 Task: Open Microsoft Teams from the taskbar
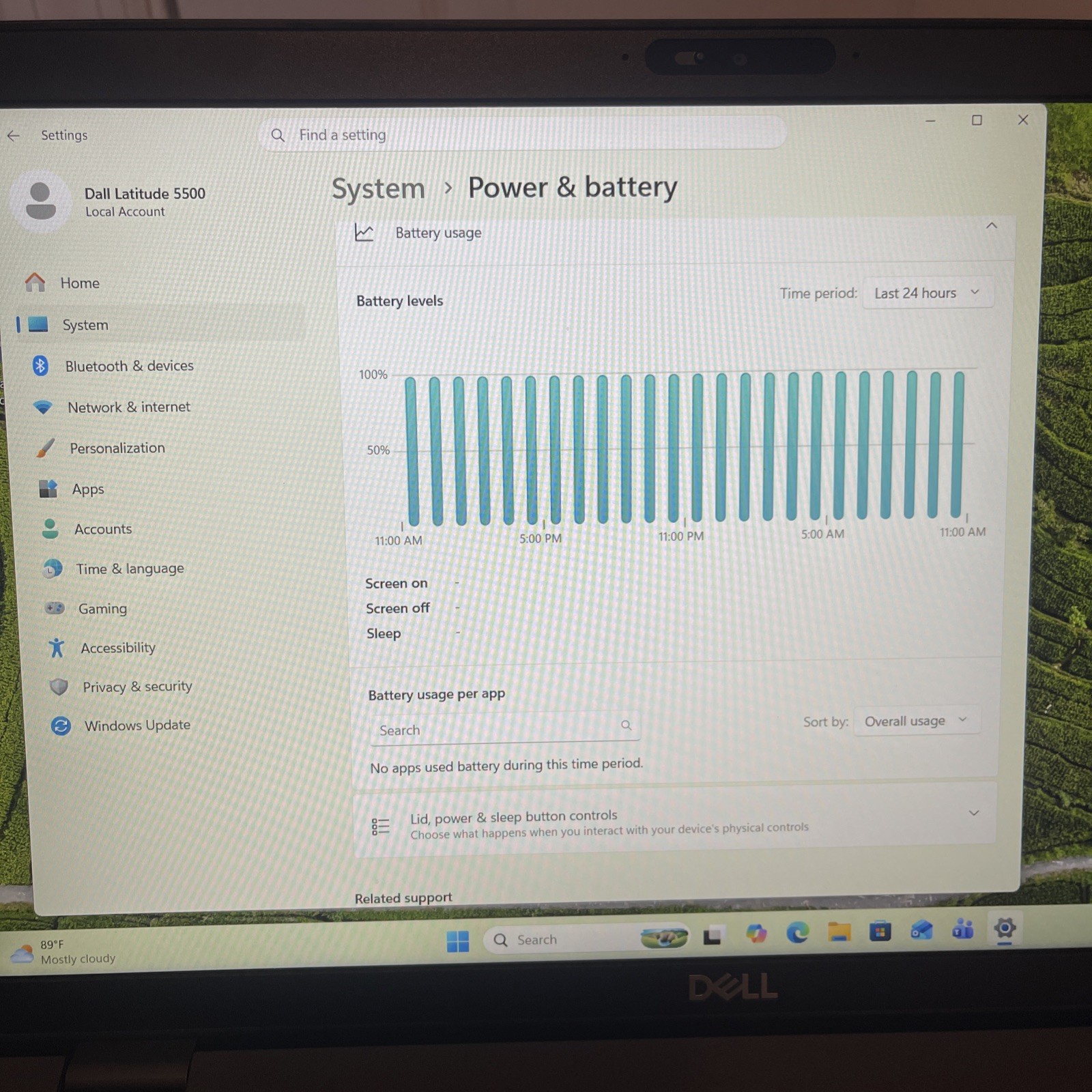pos(963,929)
